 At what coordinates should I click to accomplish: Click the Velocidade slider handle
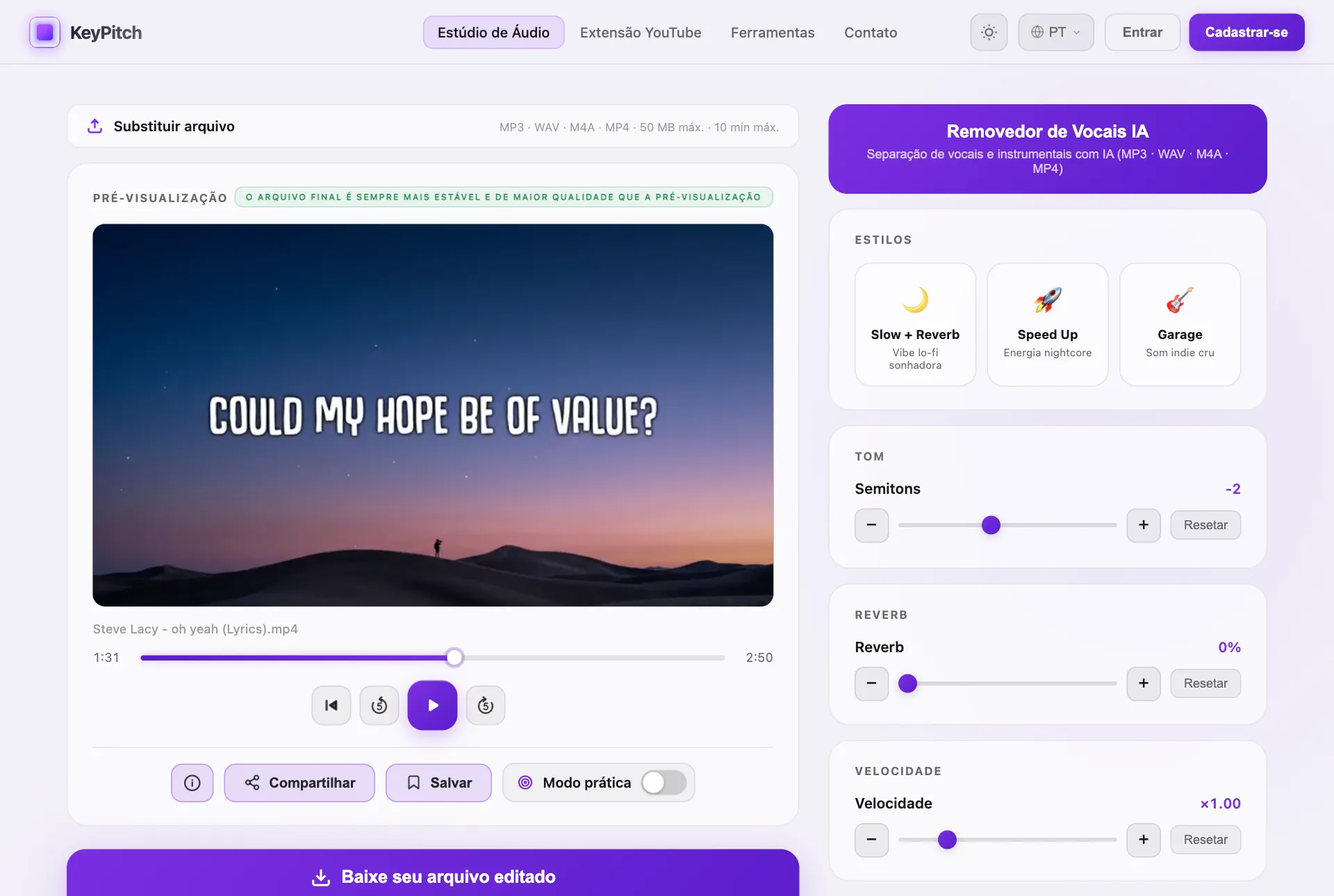947,840
